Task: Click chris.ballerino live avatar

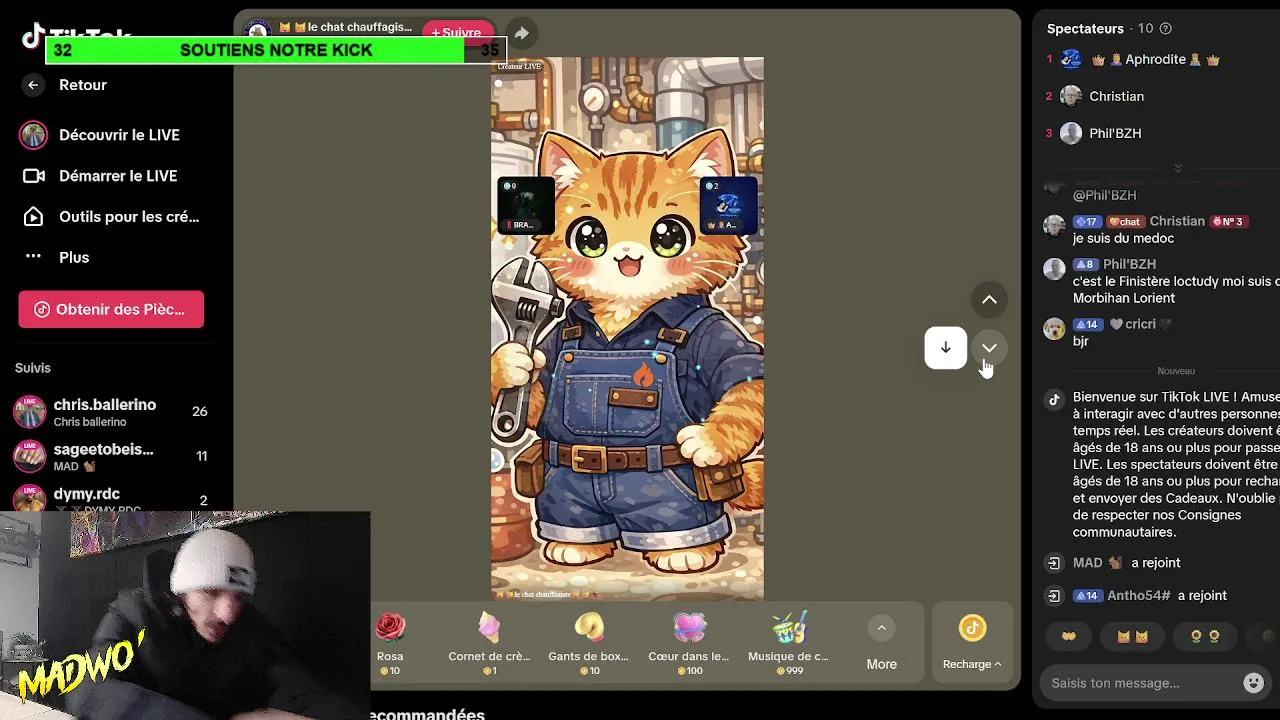Action: [29, 411]
